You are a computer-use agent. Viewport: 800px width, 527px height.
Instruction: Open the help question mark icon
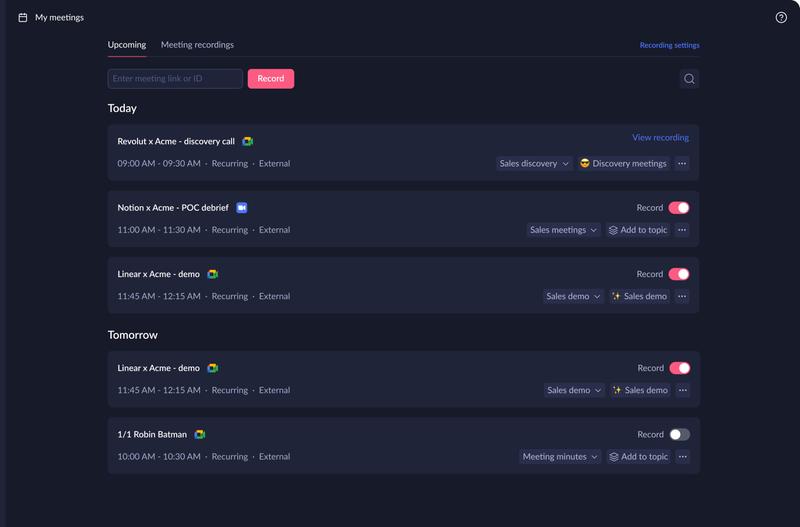click(781, 17)
